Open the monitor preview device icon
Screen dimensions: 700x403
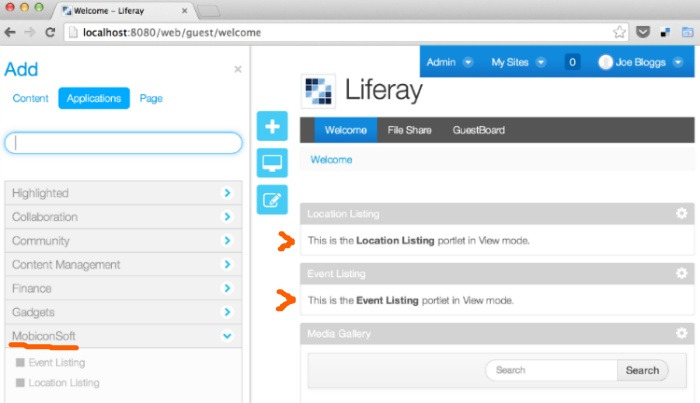click(272, 163)
